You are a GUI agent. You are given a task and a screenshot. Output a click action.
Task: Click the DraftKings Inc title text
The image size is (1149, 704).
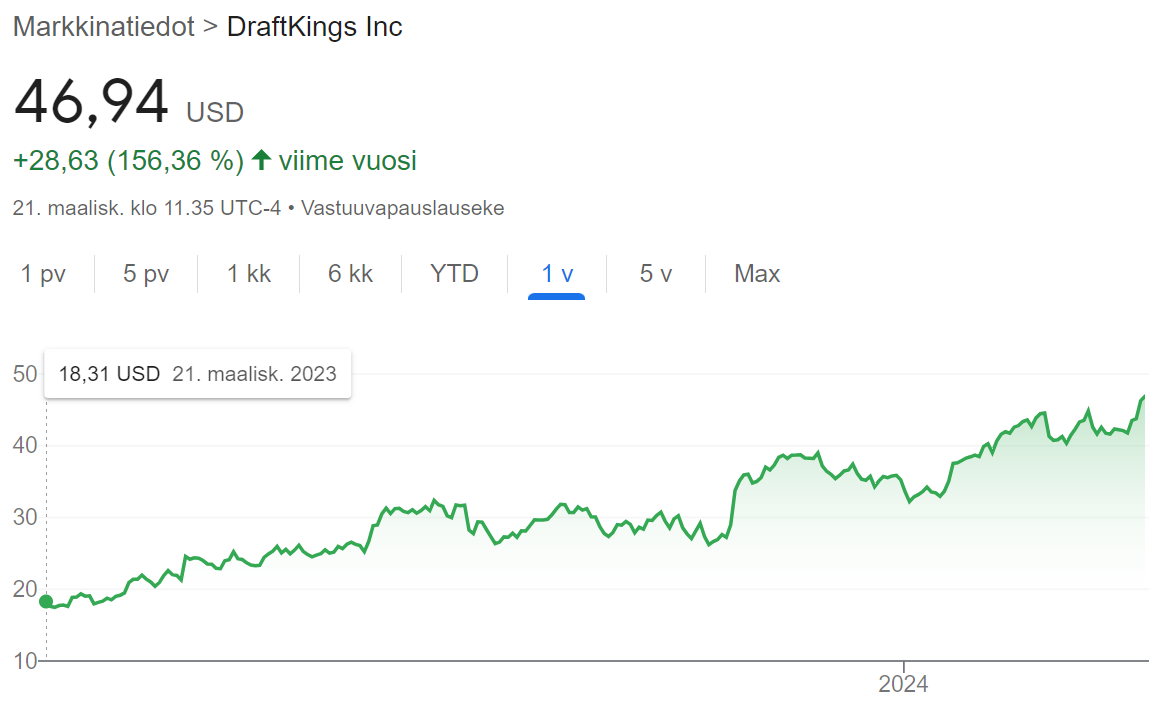pyautogui.click(x=314, y=26)
